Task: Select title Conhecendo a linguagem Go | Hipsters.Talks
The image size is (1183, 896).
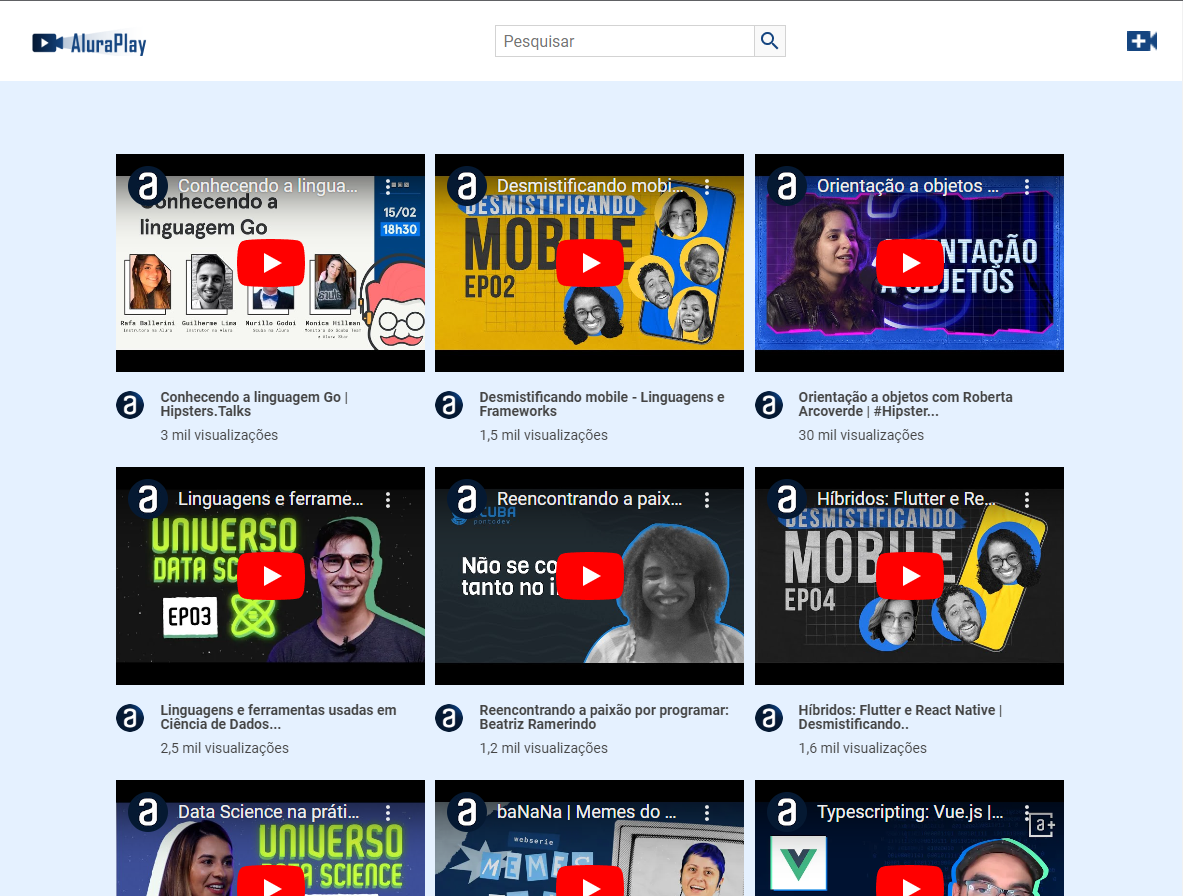Action: pyautogui.click(x=254, y=404)
